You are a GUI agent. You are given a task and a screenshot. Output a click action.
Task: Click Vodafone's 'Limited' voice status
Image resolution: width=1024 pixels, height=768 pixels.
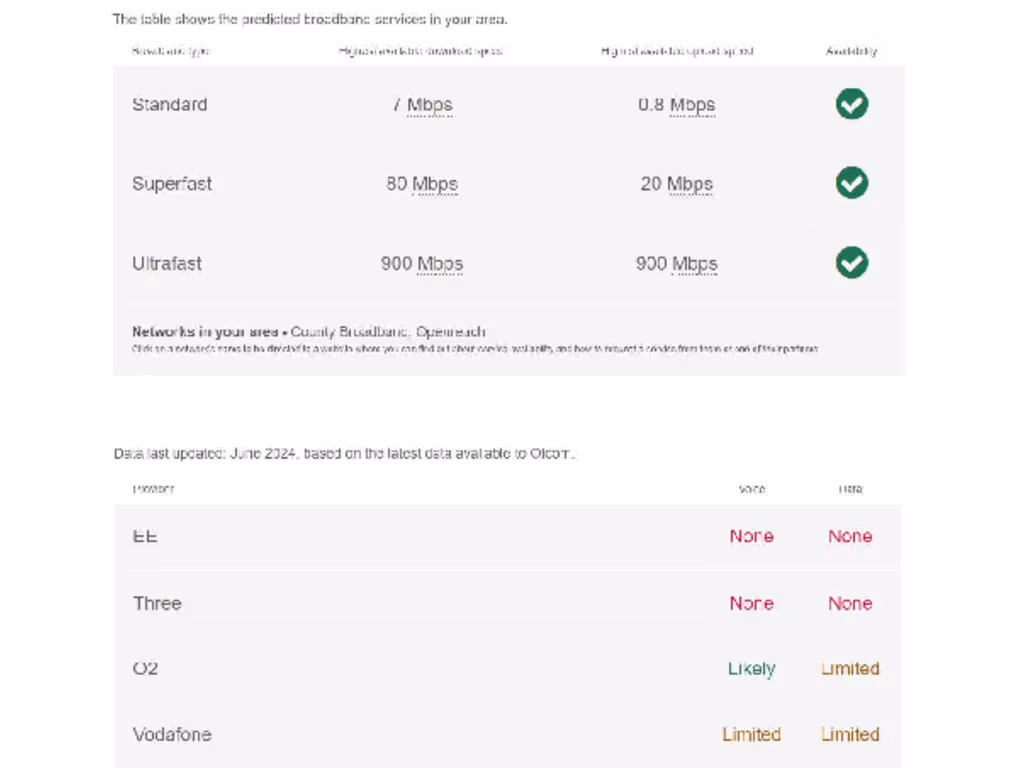pos(751,734)
